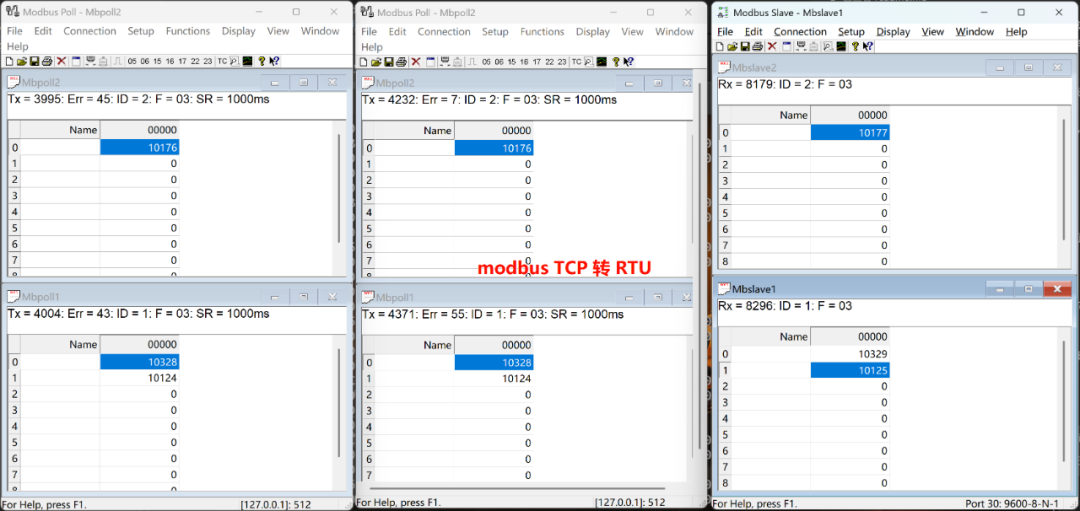Open File menu in left Modbus Poll window
The height and width of the screenshot is (511, 1080).
pyautogui.click(x=14, y=31)
